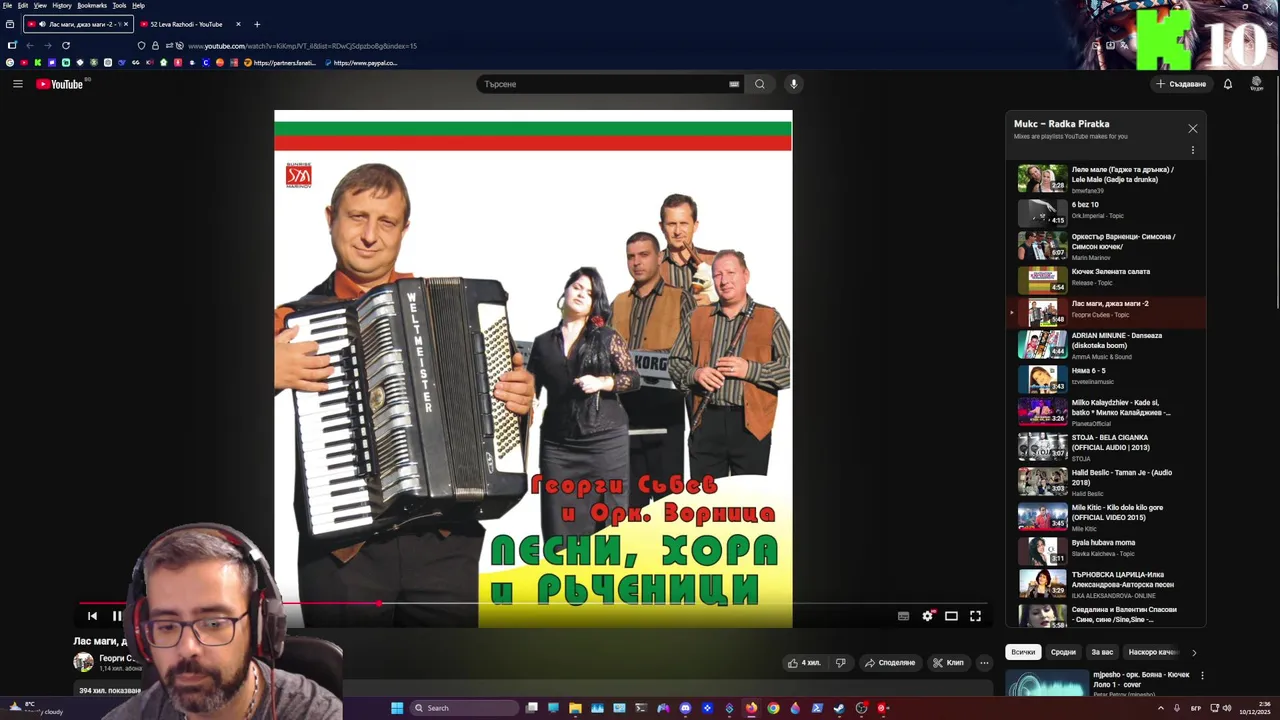Select the Сродни filter chip
The width and height of the screenshot is (1280, 720).
tap(1063, 652)
